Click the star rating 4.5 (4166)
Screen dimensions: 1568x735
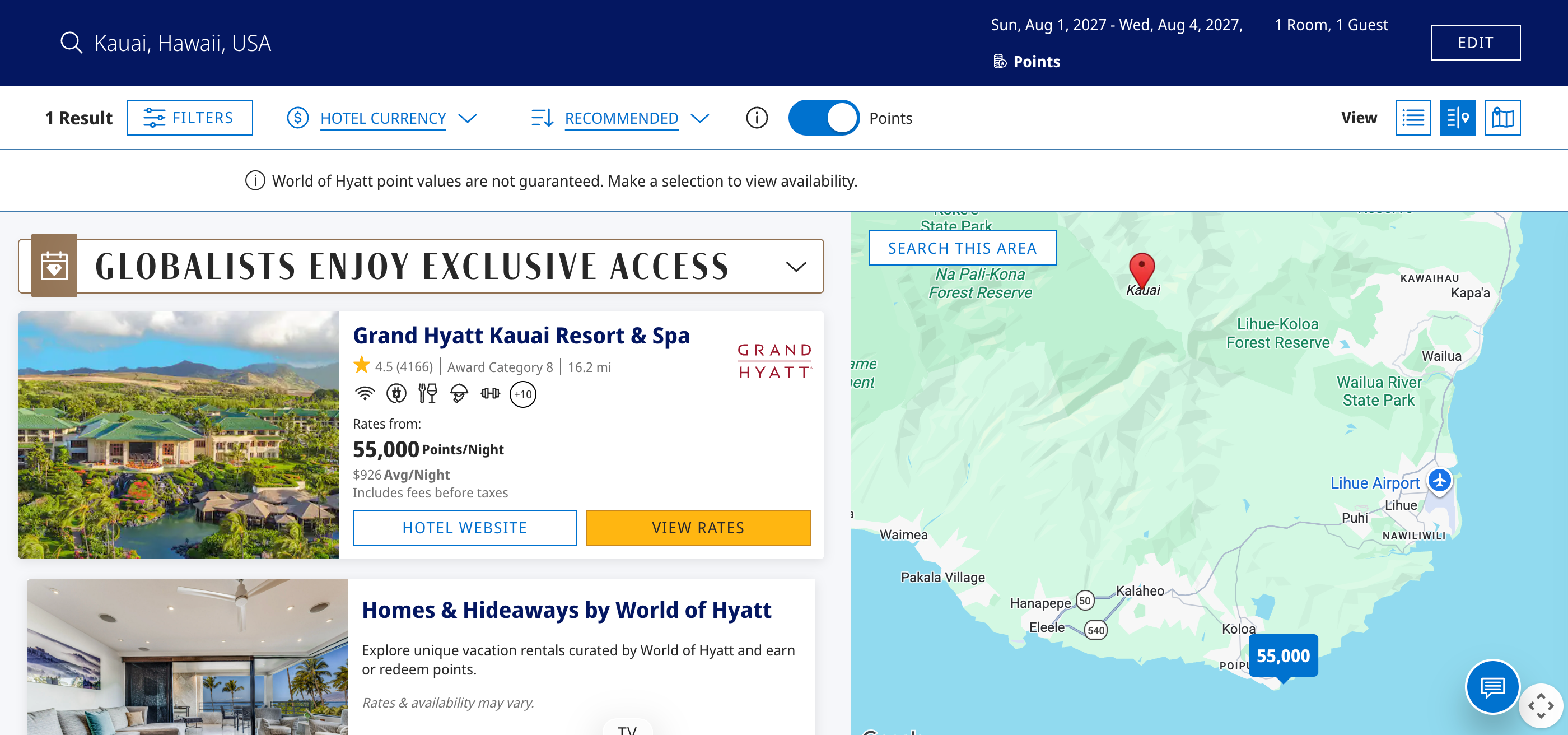393,366
